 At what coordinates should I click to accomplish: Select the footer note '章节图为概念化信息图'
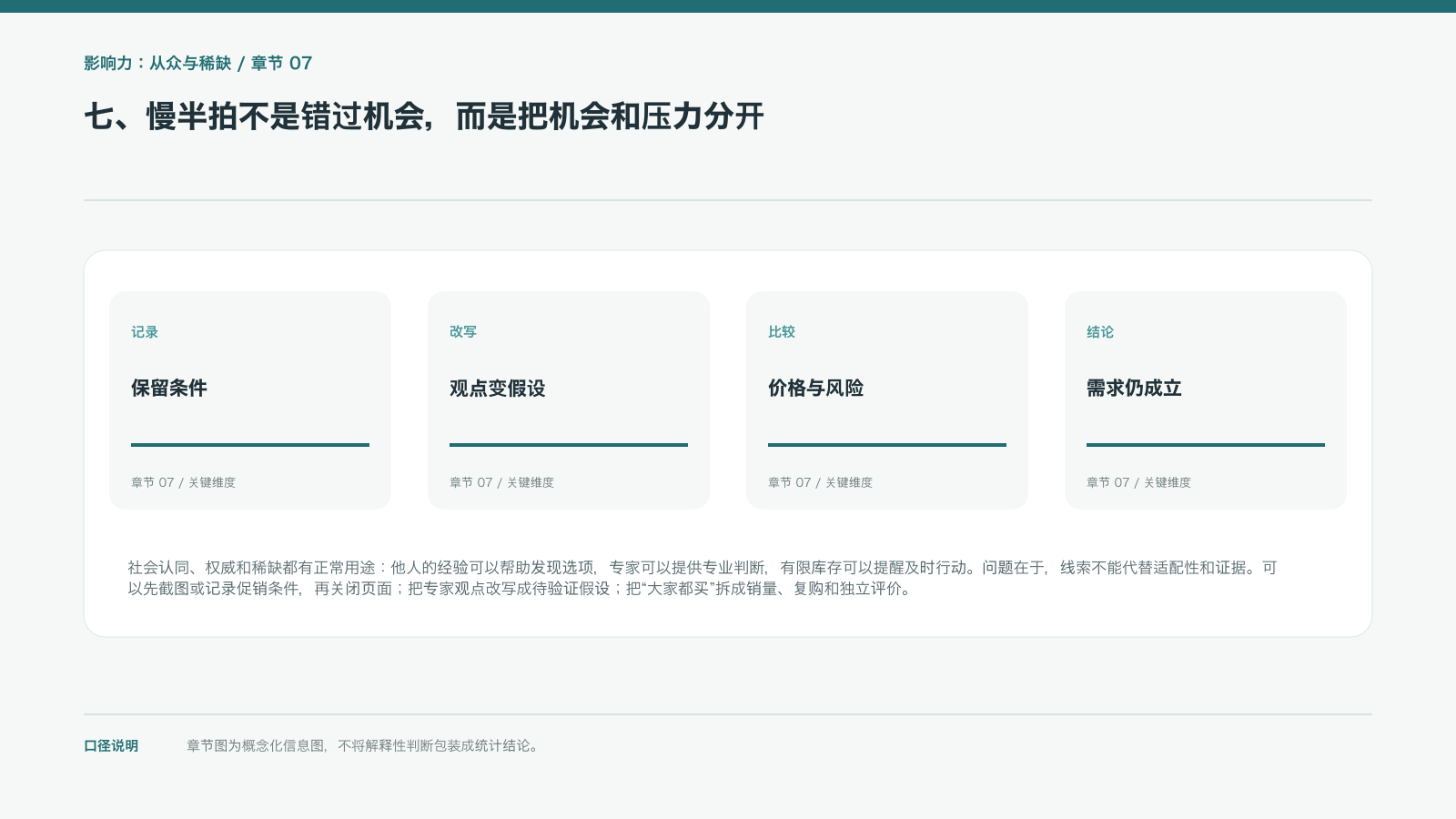[364, 745]
